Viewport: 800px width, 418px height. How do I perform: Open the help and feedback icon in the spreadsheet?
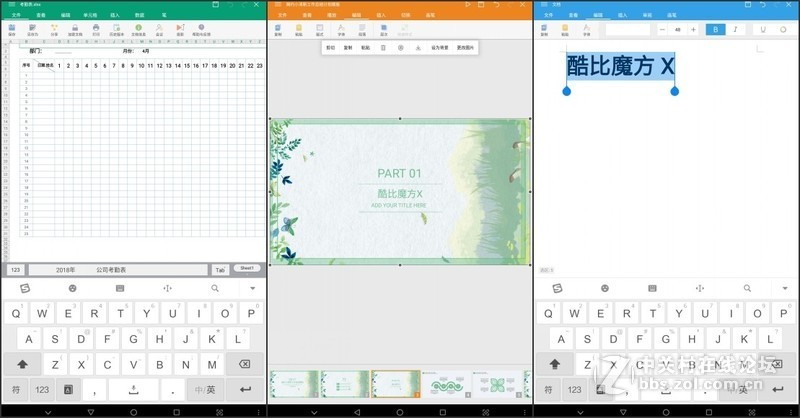[x=202, y=30]
